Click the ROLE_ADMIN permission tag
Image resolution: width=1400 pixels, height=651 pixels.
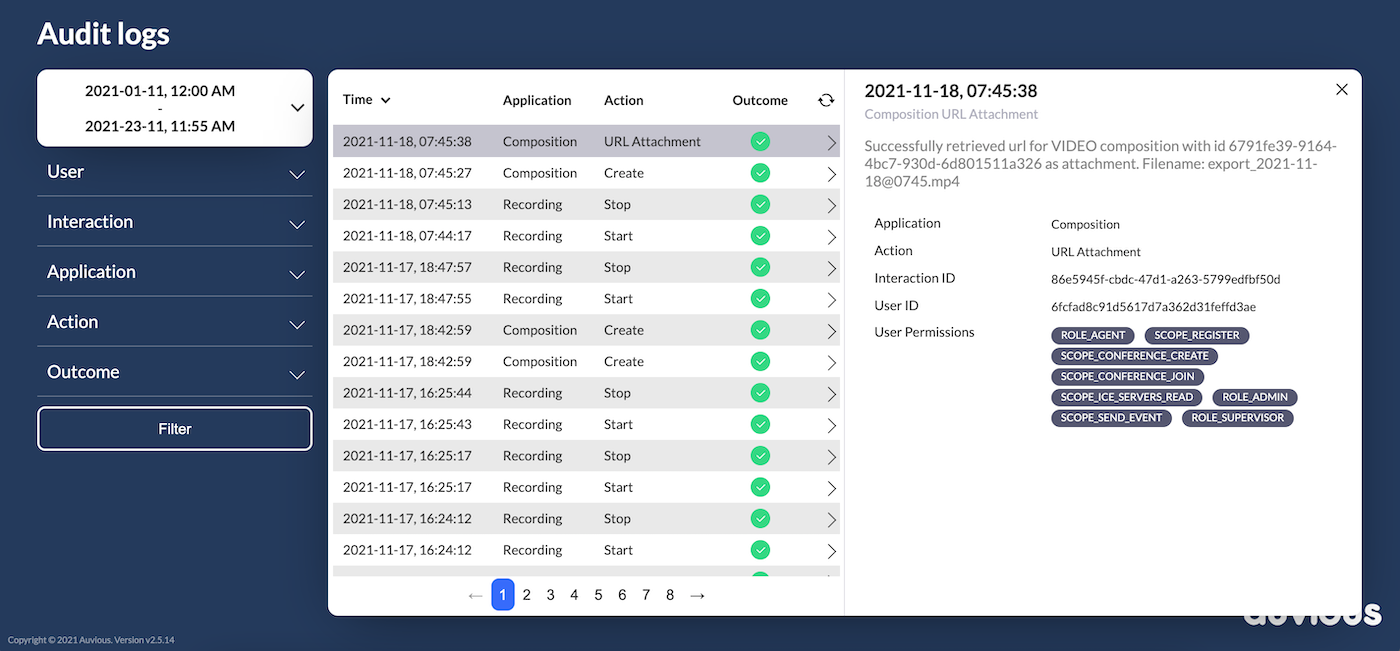coord(1254,397)
